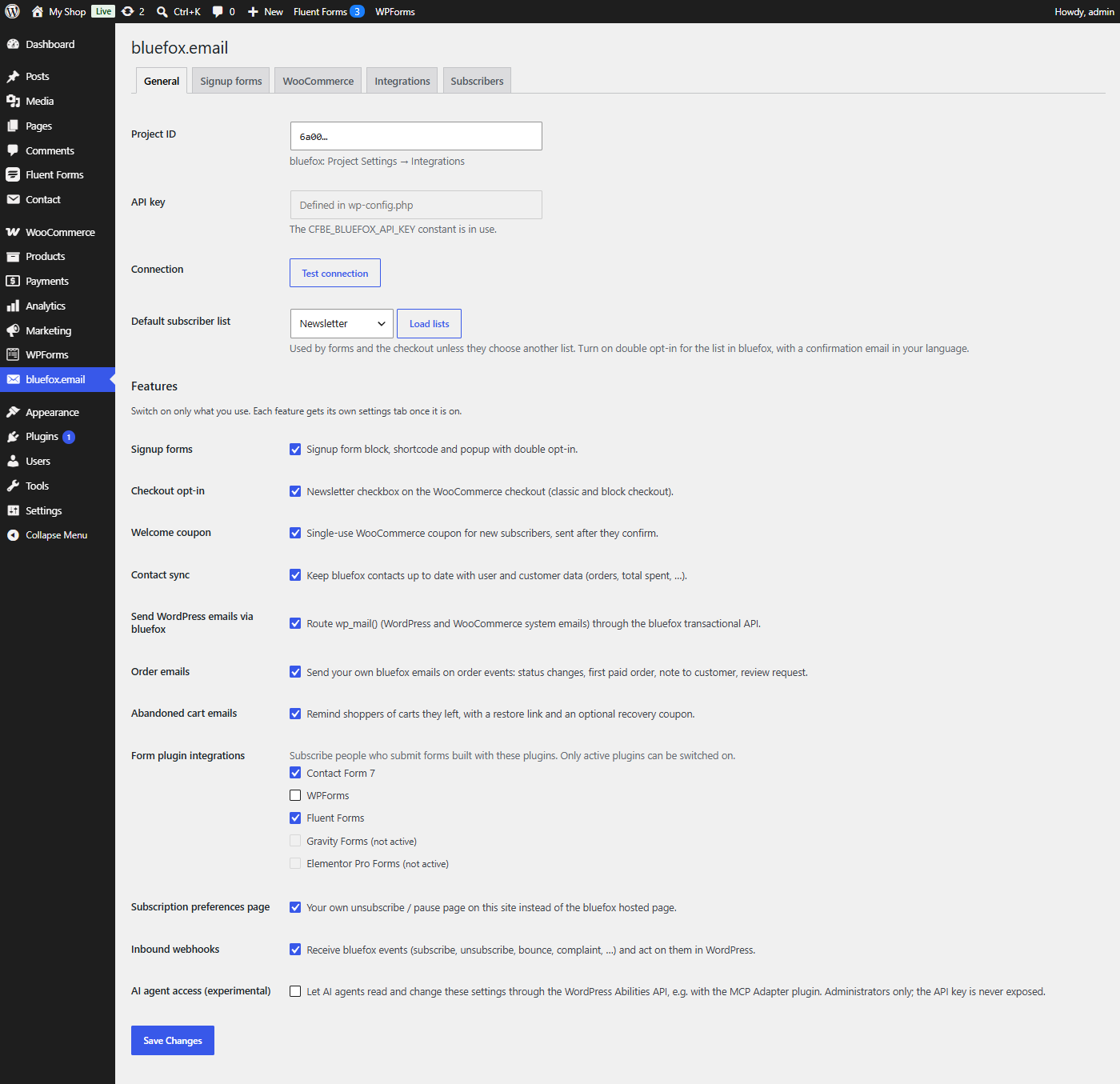Click the updates icon showing 2

coord(128,12)
